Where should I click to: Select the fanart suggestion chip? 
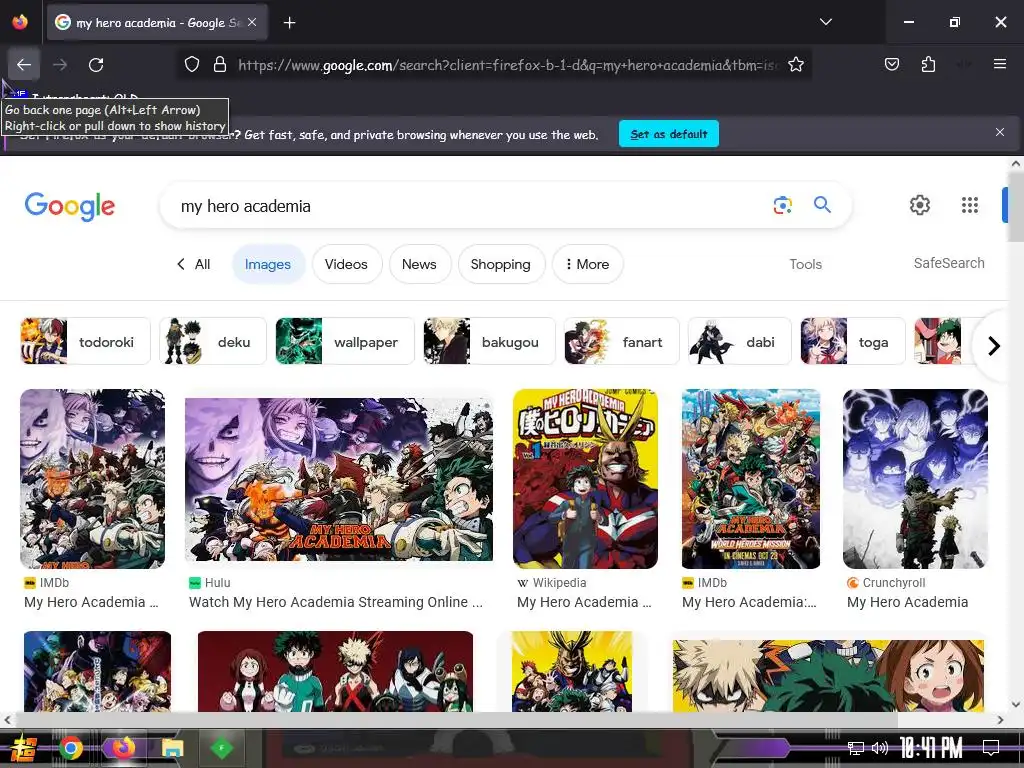(x=622, y=342)
